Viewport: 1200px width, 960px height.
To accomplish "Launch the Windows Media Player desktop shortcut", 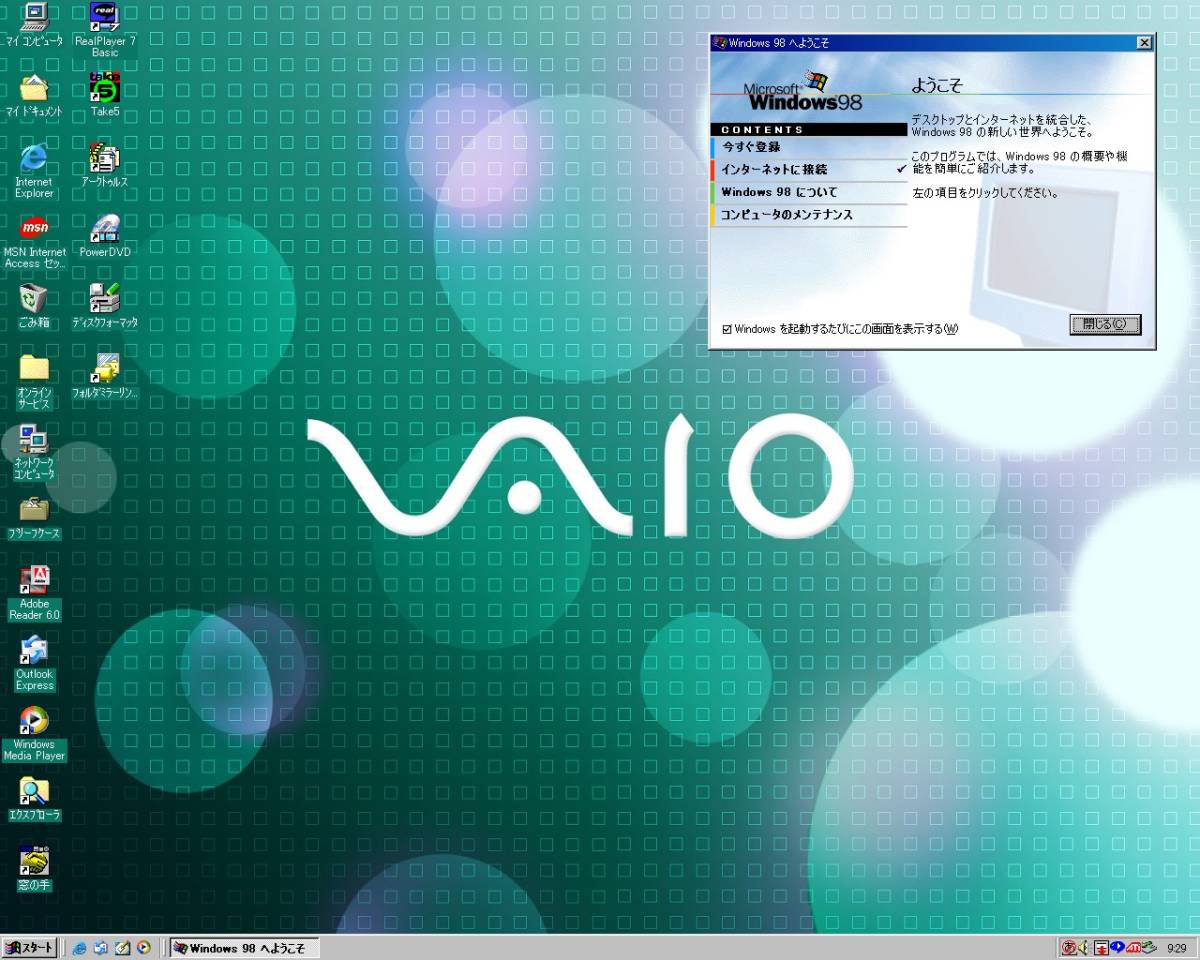I will click(34, 733).
